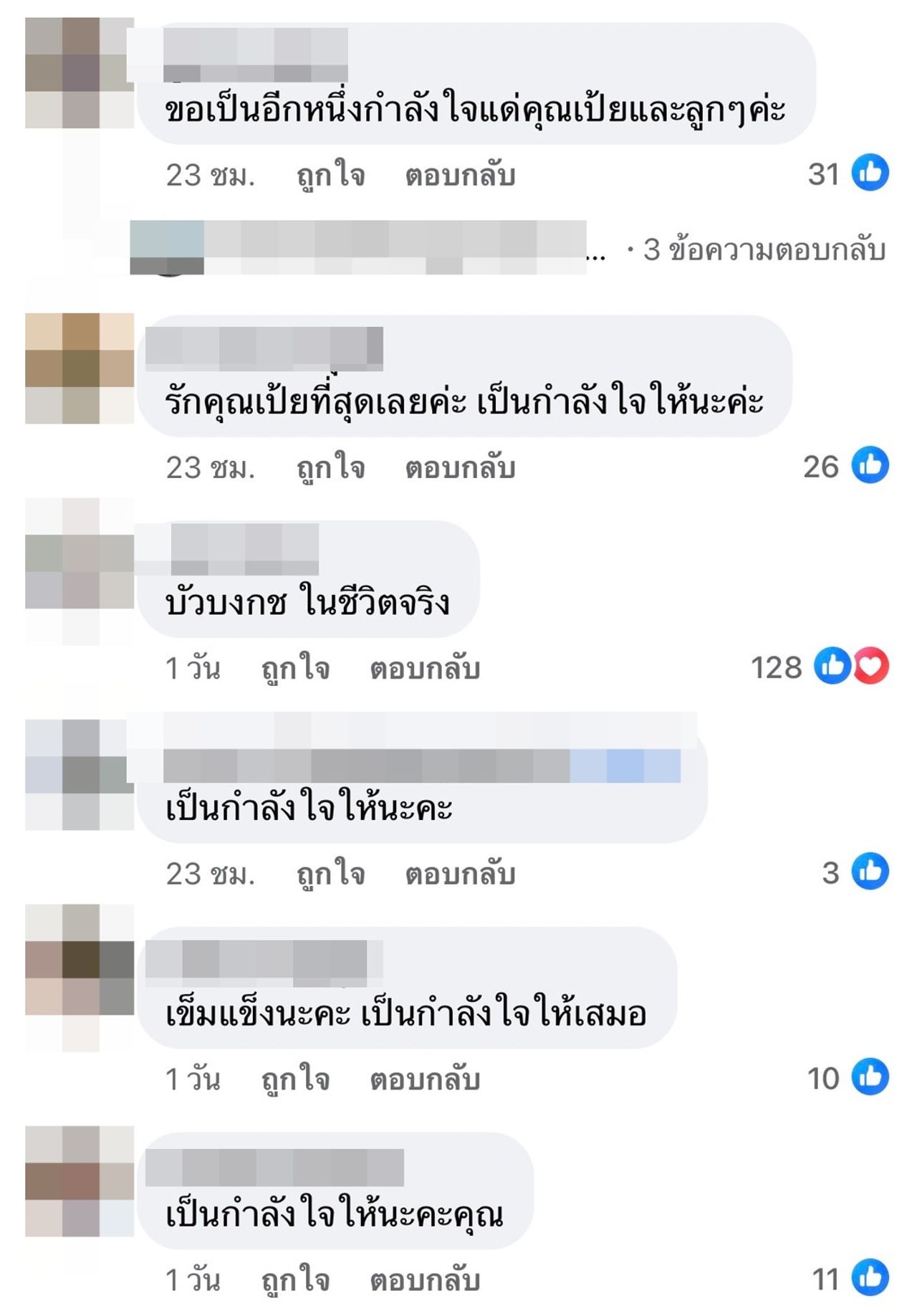Screen dimensions: 917x1316
Task: Click ตอบกลับ under the last comment
Action: click(425, 1280)
